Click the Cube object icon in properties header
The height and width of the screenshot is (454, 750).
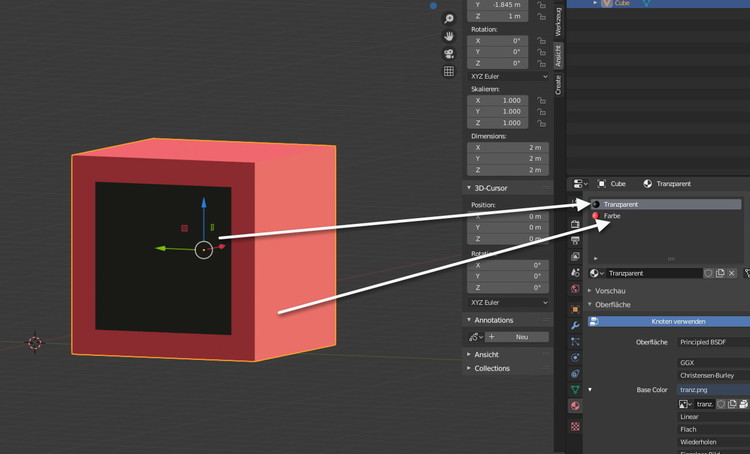(x=602, y=184)
